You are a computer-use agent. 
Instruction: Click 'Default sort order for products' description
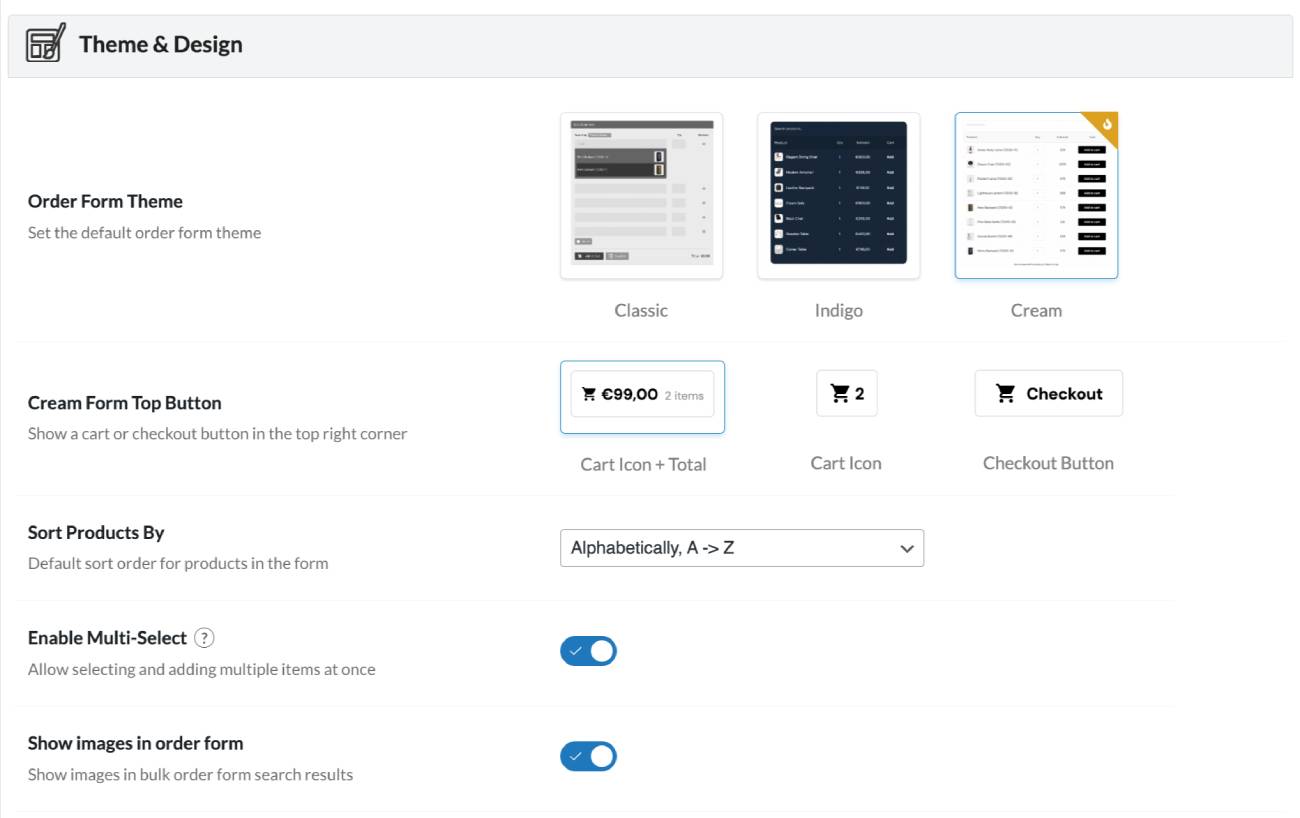178,563
